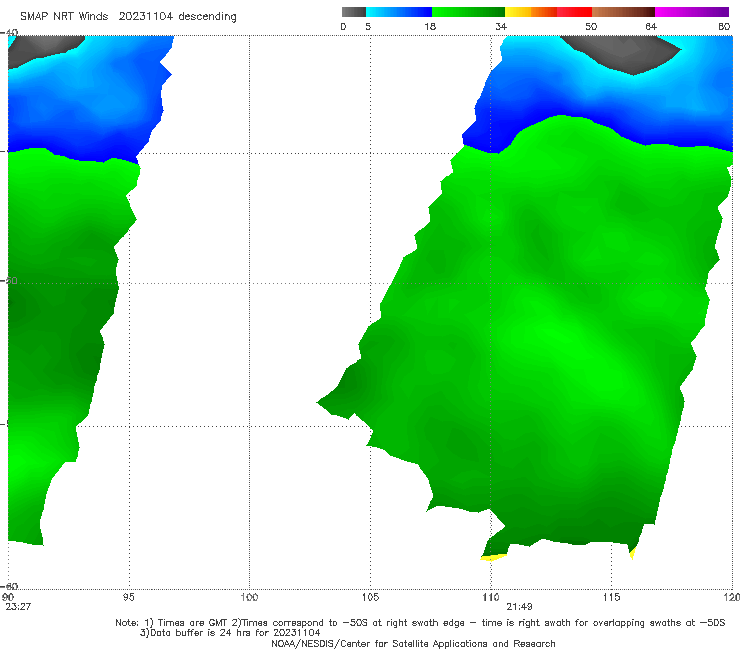Click the gray segment of the wind color bar
Image resolution: width=740 pixels, height=650 pixels.
pyautogui.click(x=353, y=12)
